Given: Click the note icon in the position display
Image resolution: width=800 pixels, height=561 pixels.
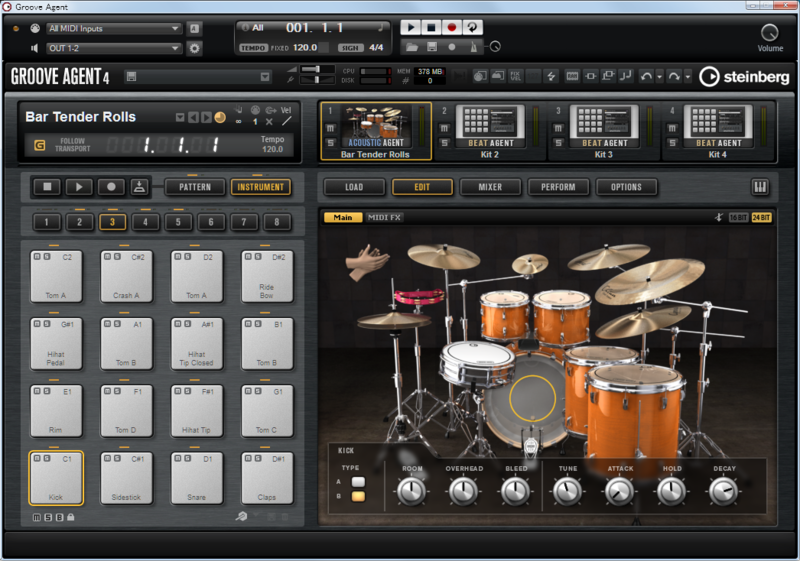Looking at the screenshot, I should tap(380, 28).
